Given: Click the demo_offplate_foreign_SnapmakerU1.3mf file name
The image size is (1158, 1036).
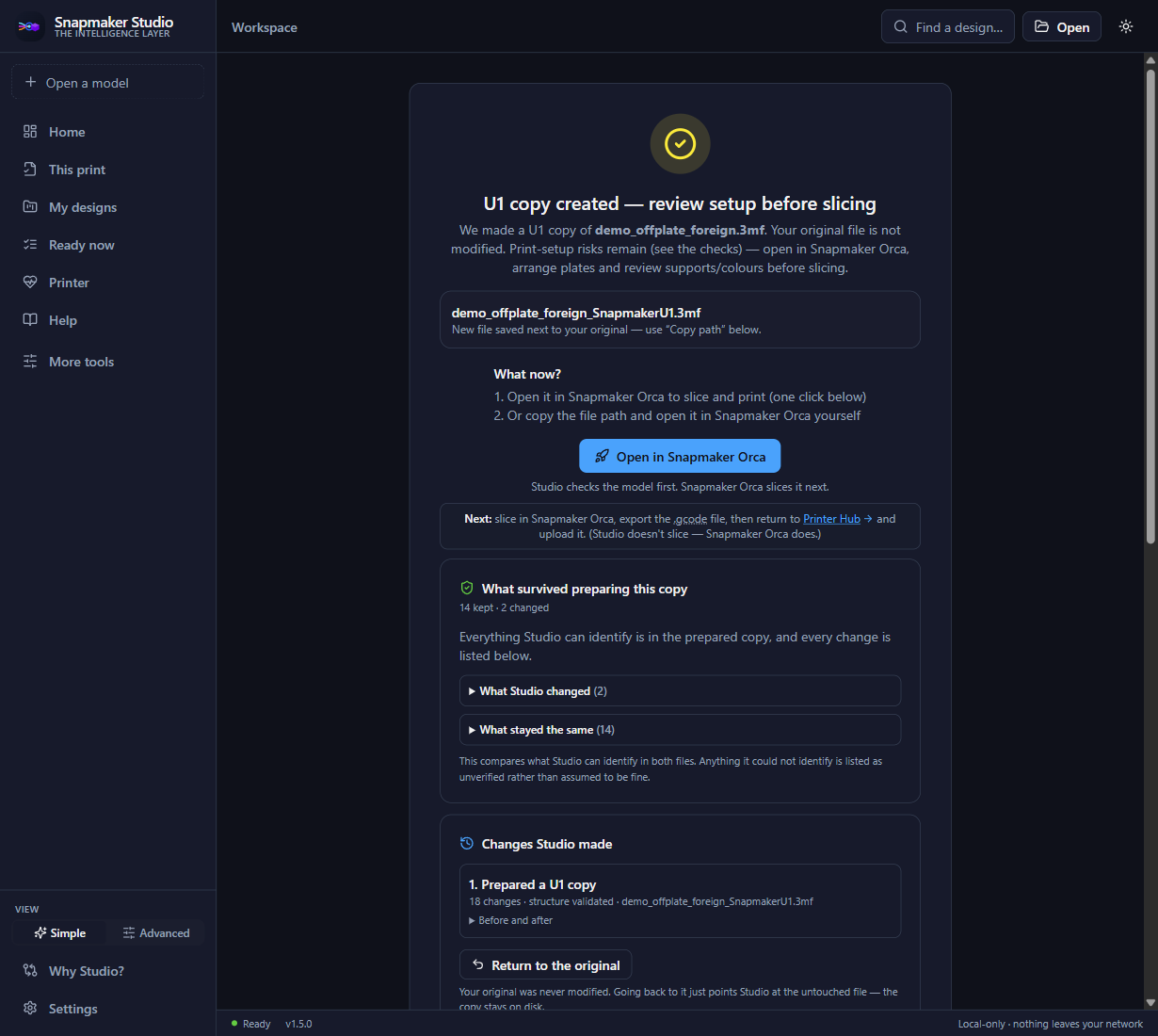Looking at the screenshot, I should point(576,313).
